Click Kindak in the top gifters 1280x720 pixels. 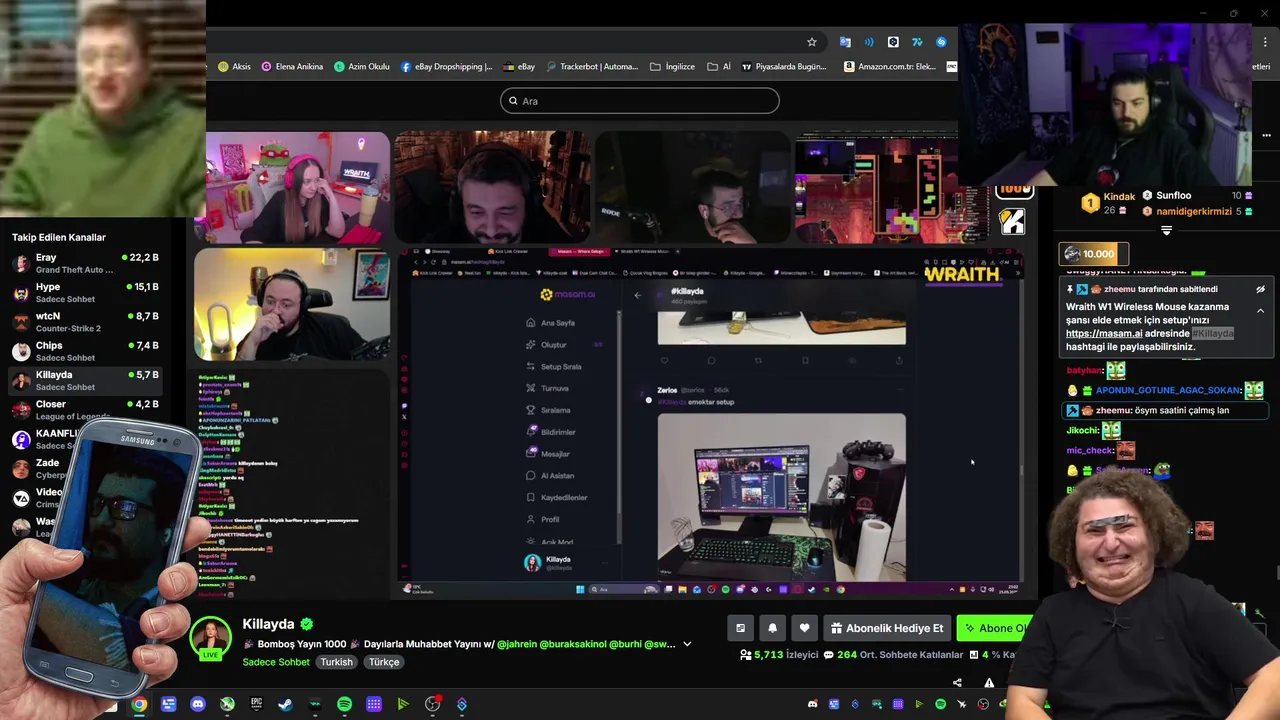click(x=1119, y=197)
